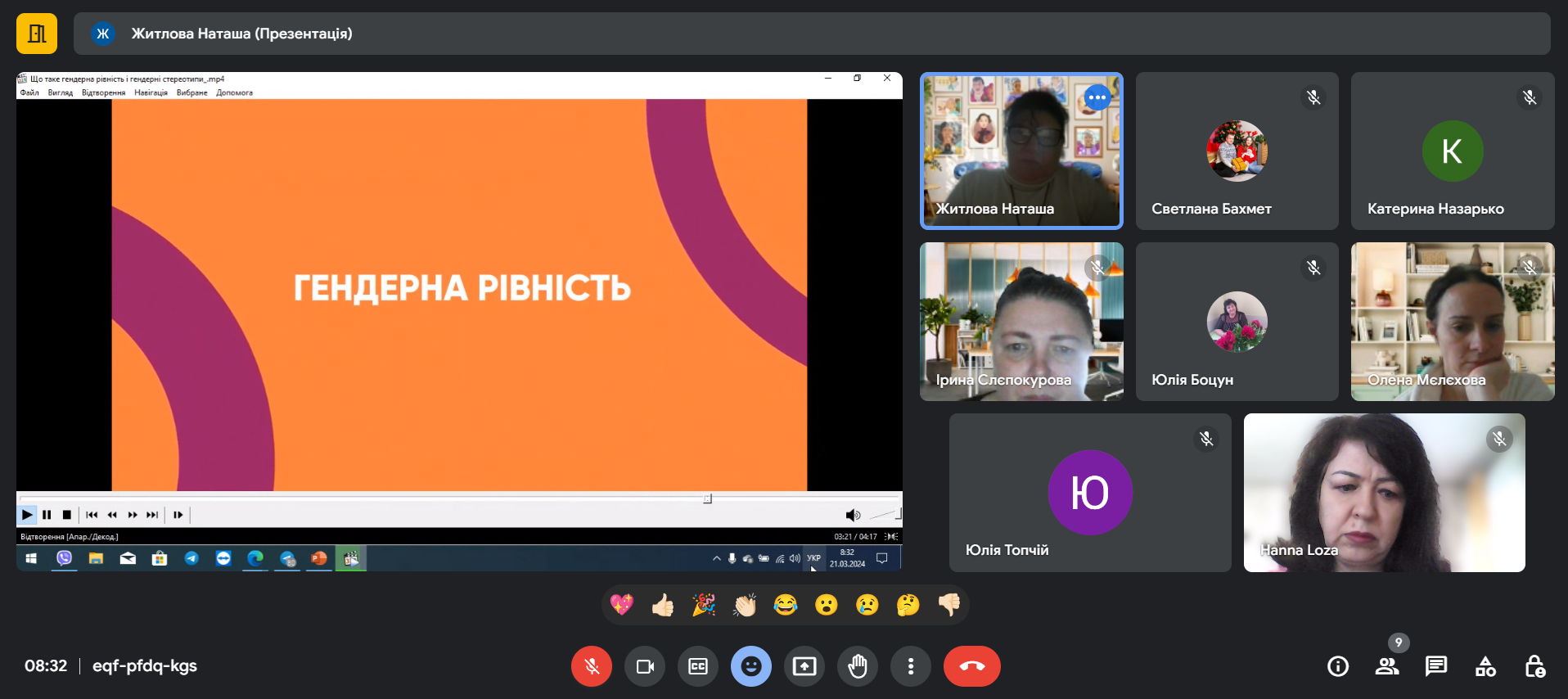
Task: Toggle the camera button
Action: pyautogui.click(x=645, y=666)
